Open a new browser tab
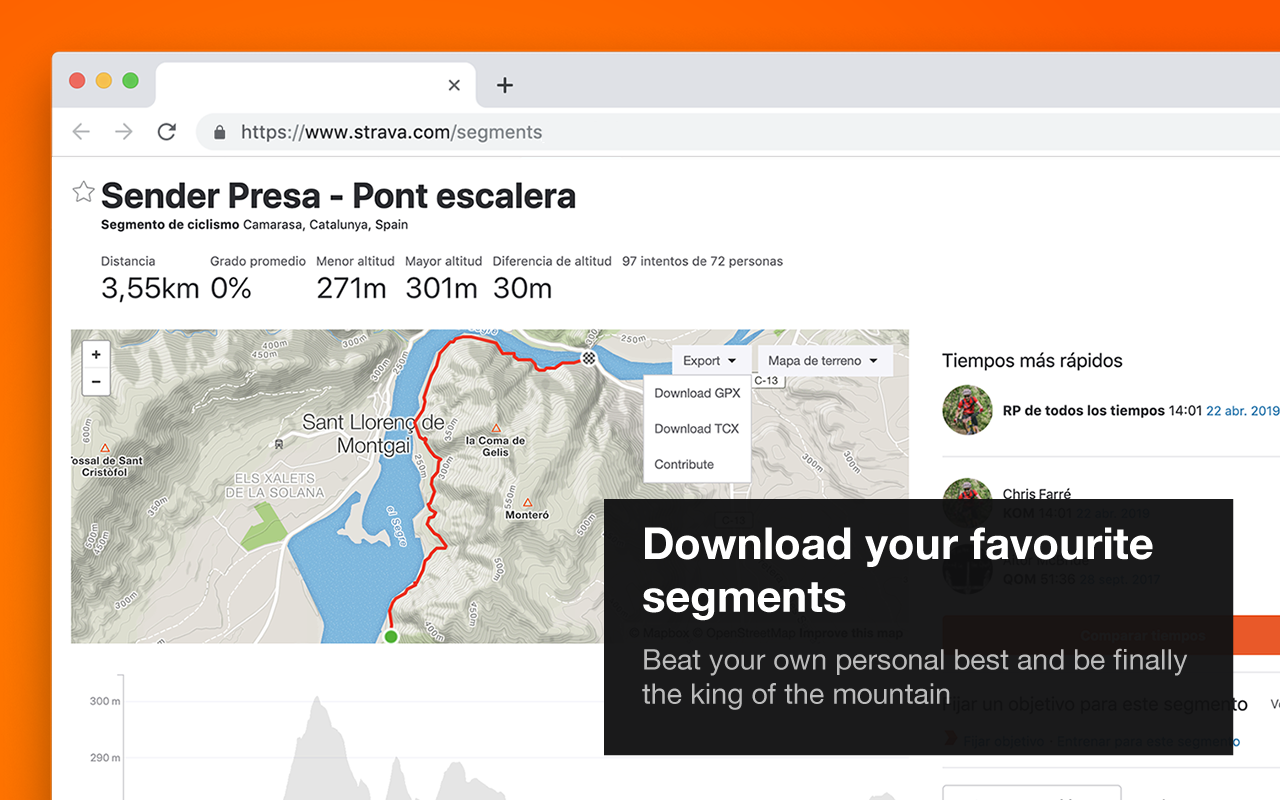1280x800 pixels. [x=505, y=85]
